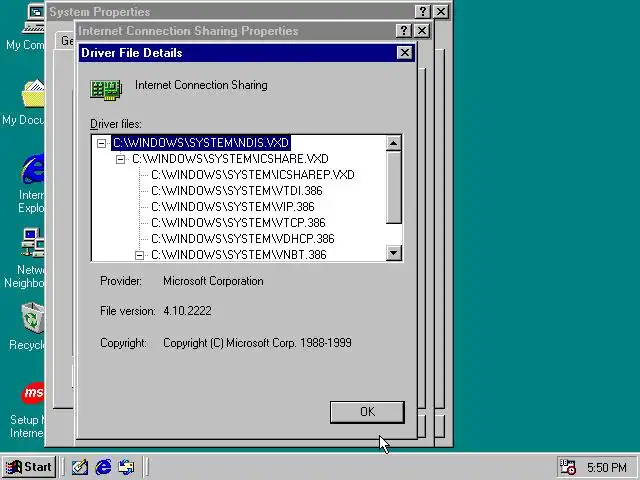The width and height of the screenshot is (640, 480).
Task: Click the 5:50 PM taskbar clock
Action: (x=607, y=467)
